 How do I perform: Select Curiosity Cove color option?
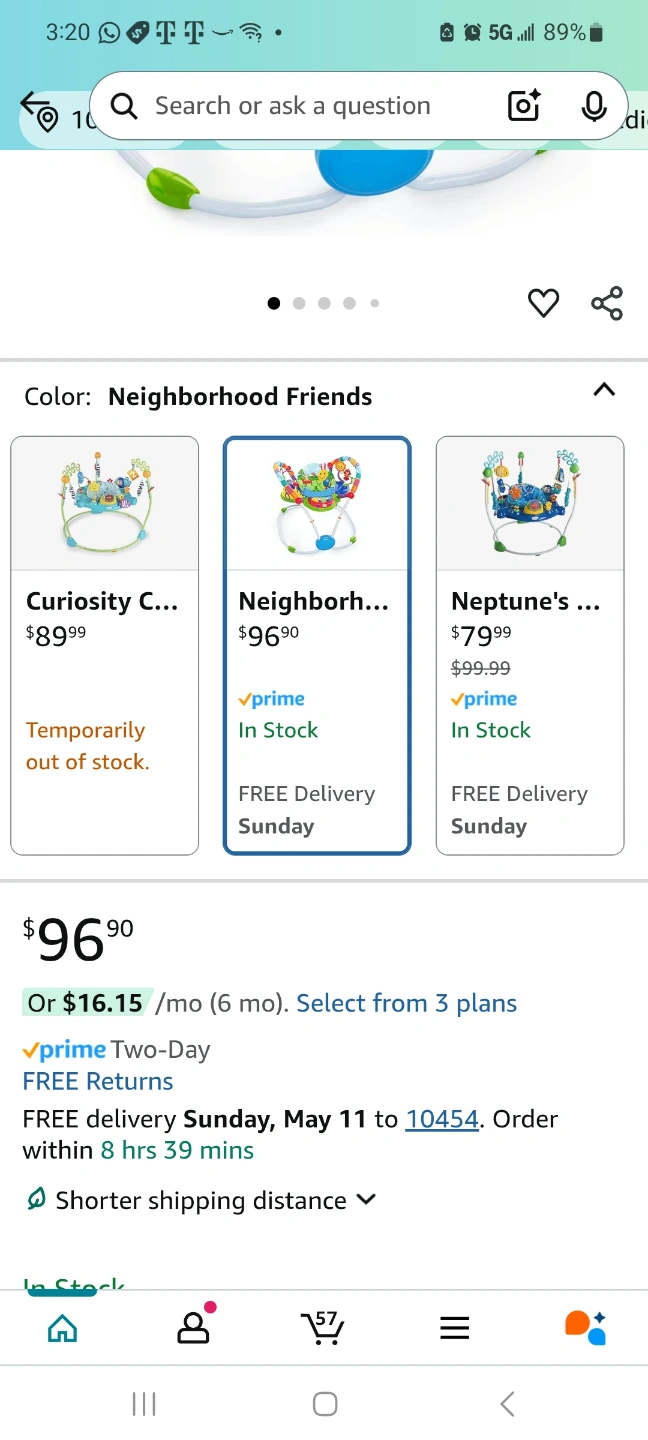pos(105,645)
